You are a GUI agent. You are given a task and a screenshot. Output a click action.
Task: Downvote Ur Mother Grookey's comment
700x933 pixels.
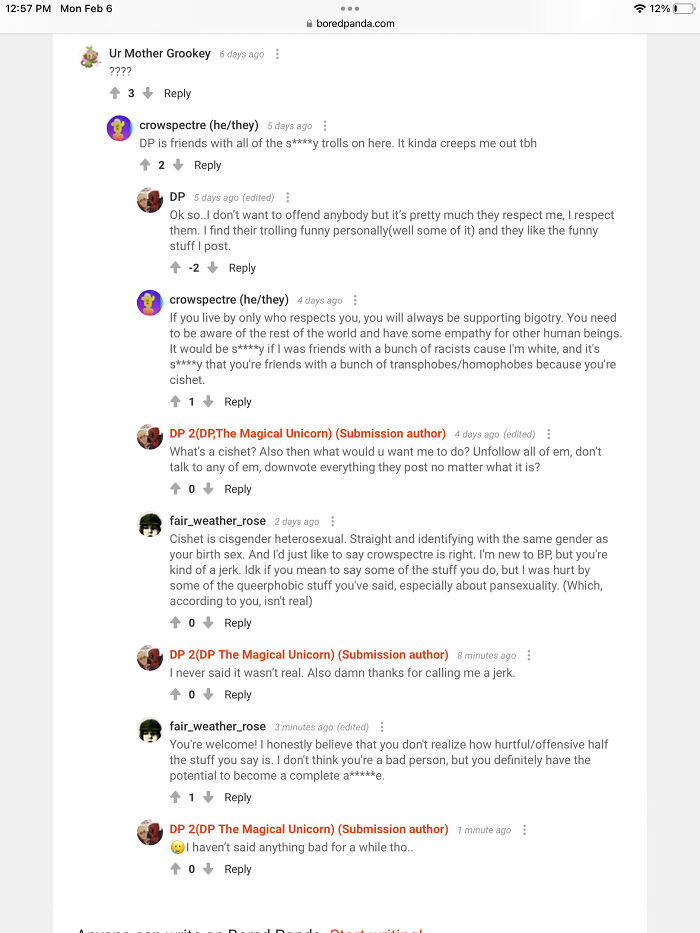[148, 93]
